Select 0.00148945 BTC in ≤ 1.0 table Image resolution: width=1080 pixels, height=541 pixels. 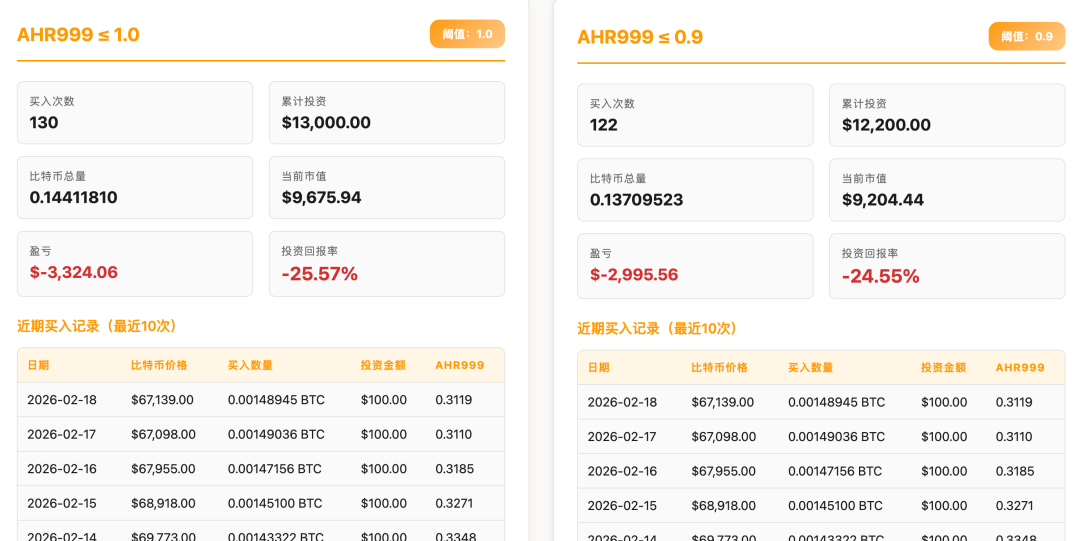click(276, 400)
